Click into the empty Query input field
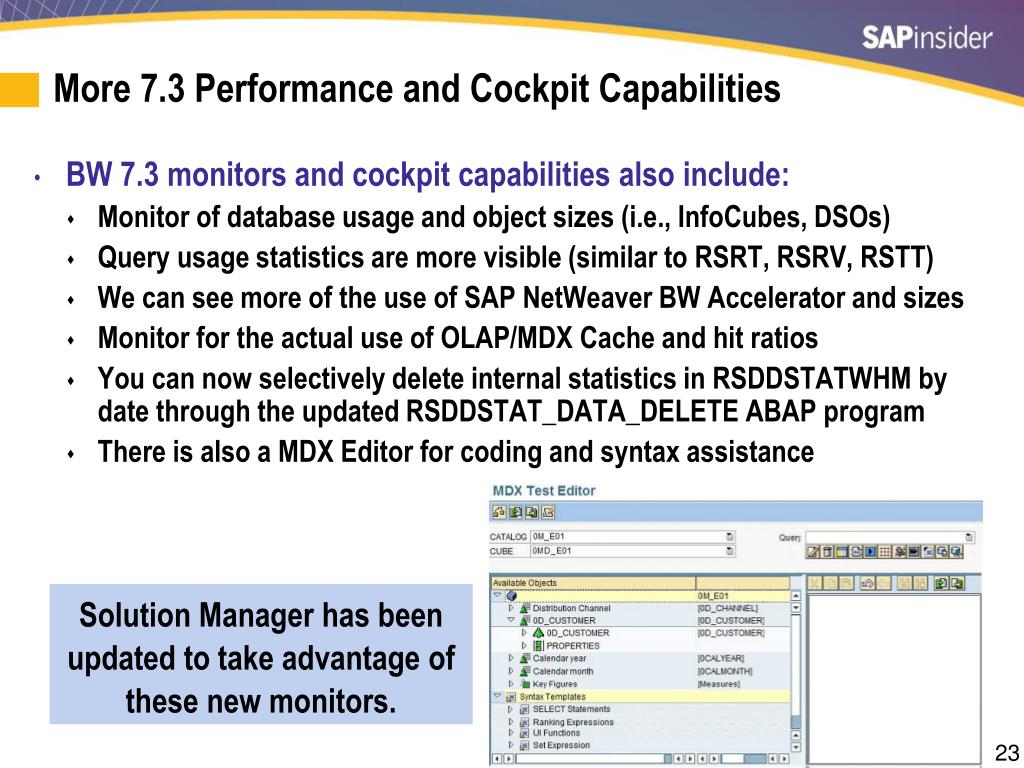 (x=890, y=537)
